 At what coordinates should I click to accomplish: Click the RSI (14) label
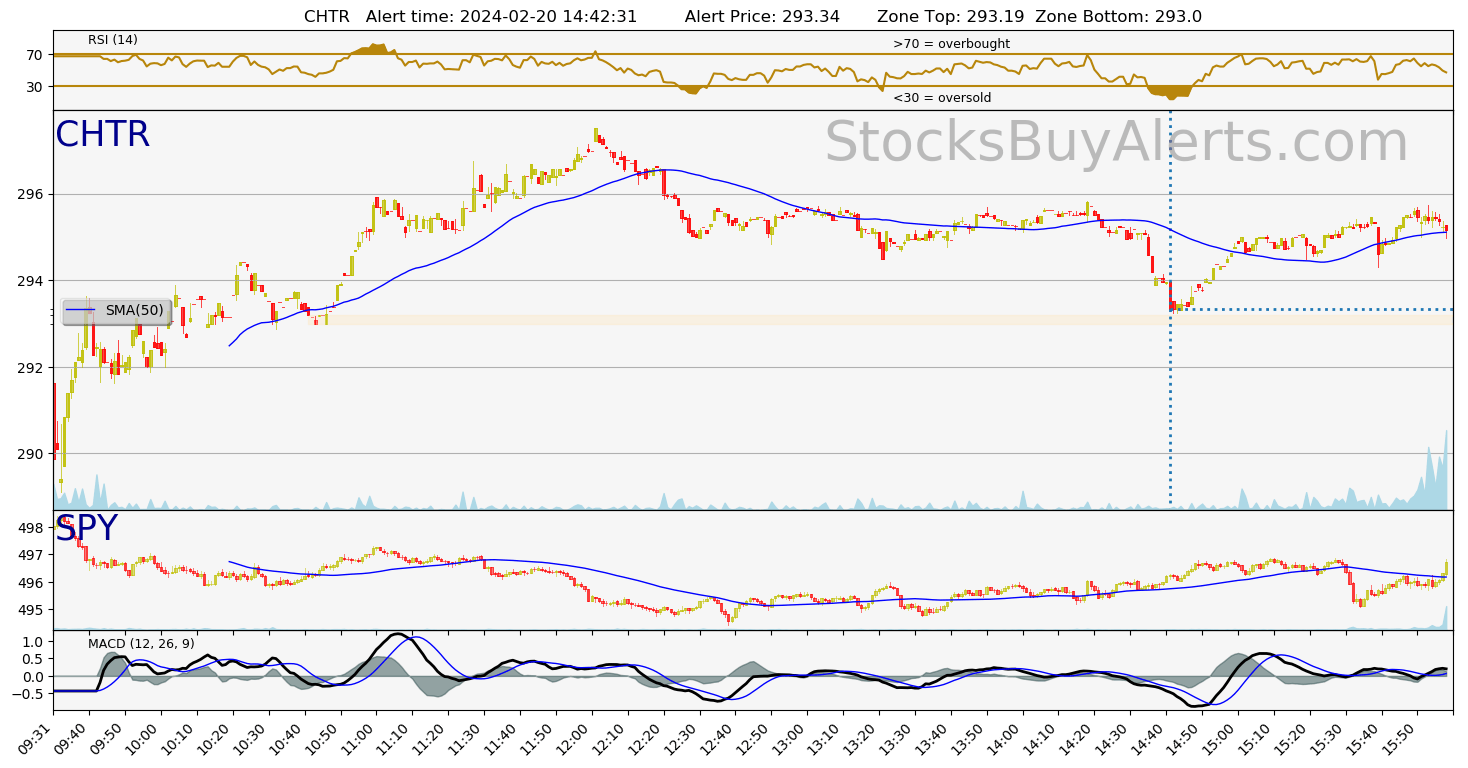pos(113,40)
